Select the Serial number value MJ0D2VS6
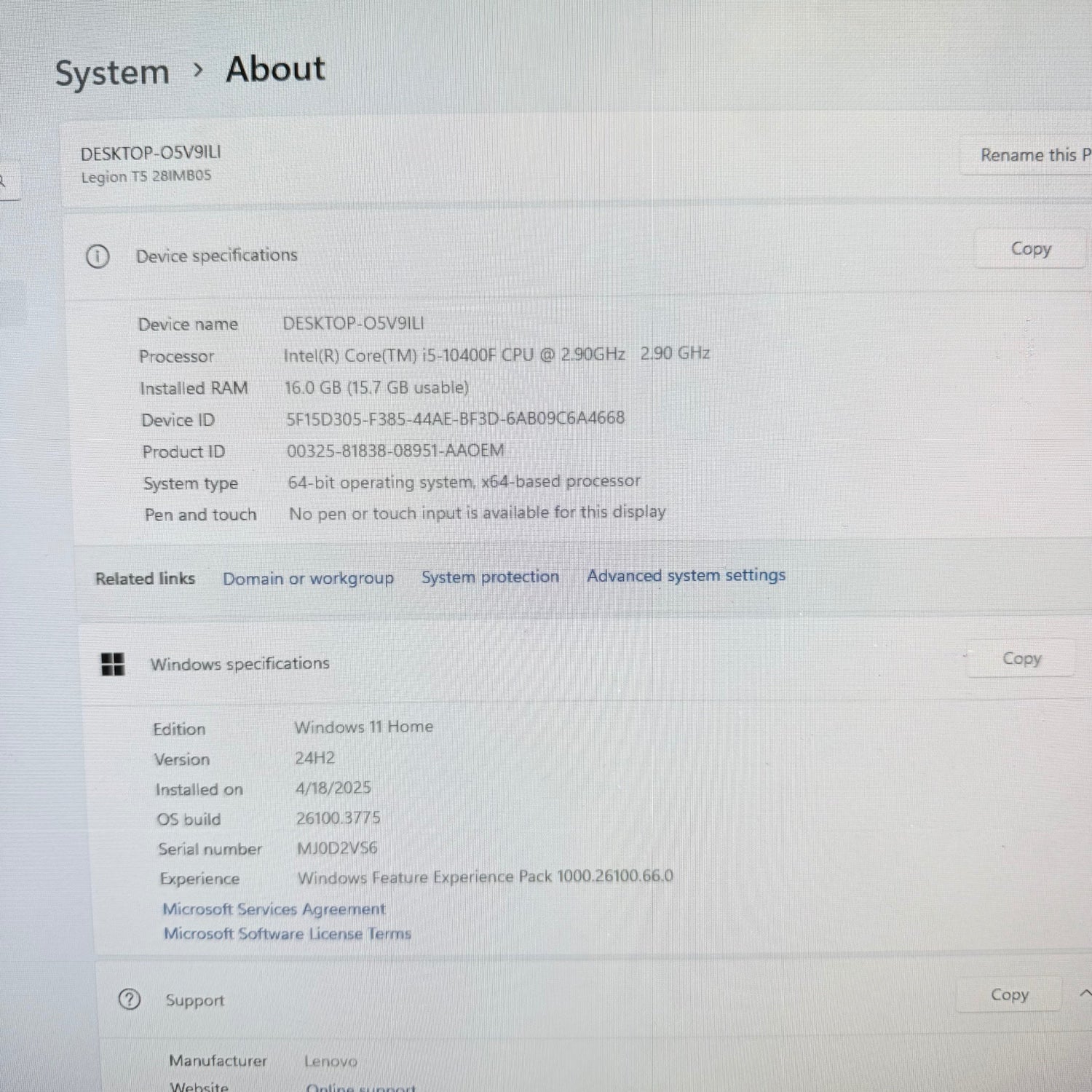Image resolution: width=1092 pixels, height=1092 pixels. point(337,848)
